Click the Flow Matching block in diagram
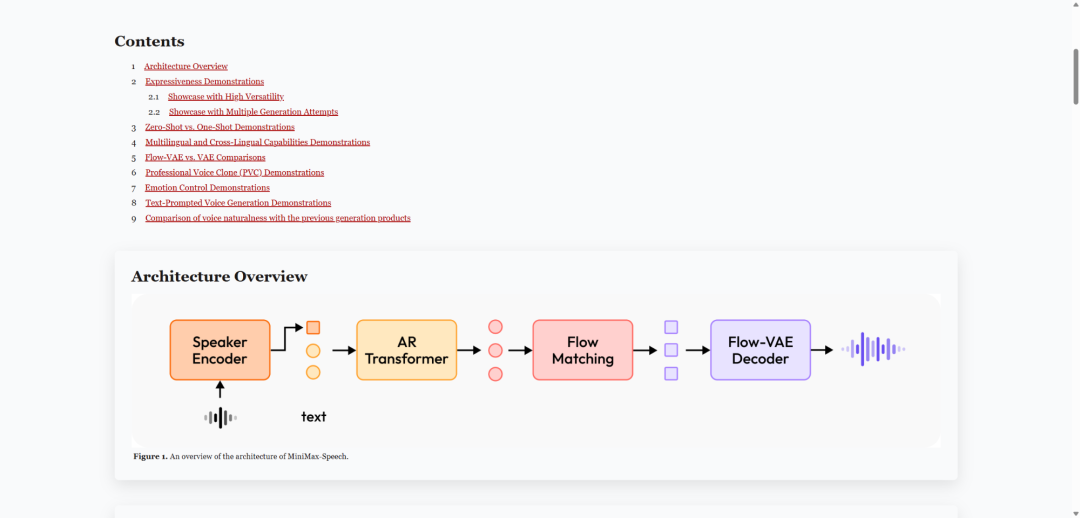This screenshot has height=518, width=1080. (x=583, y=350)
